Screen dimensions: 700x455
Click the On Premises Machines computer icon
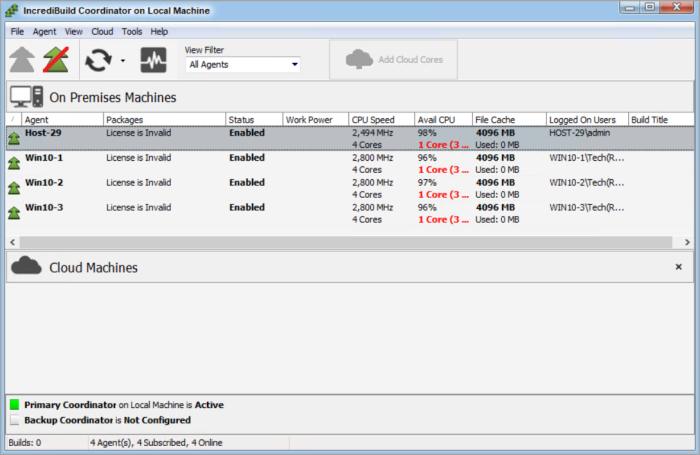[26, 97]
